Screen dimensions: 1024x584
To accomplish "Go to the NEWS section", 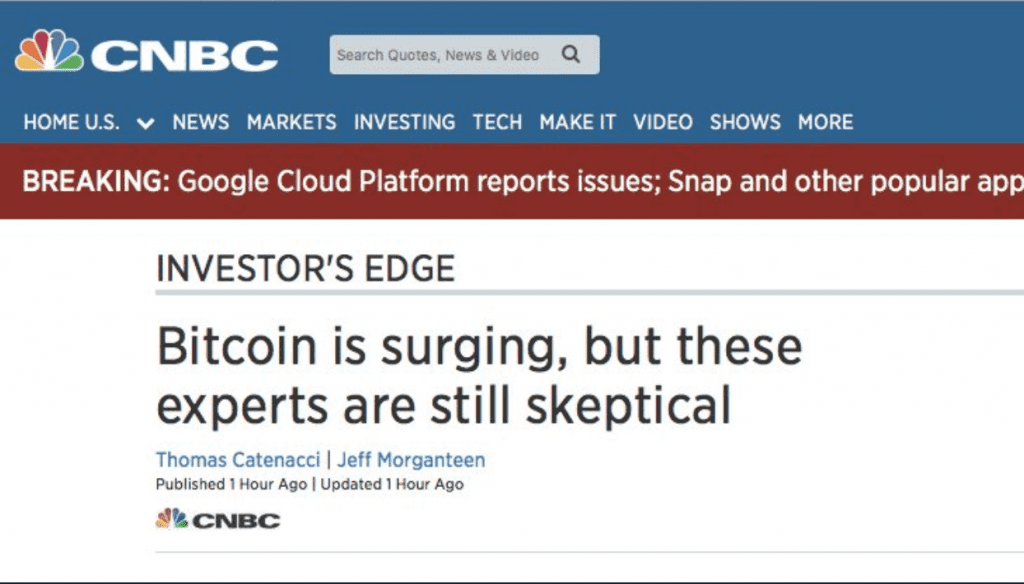I will point(200,122).
